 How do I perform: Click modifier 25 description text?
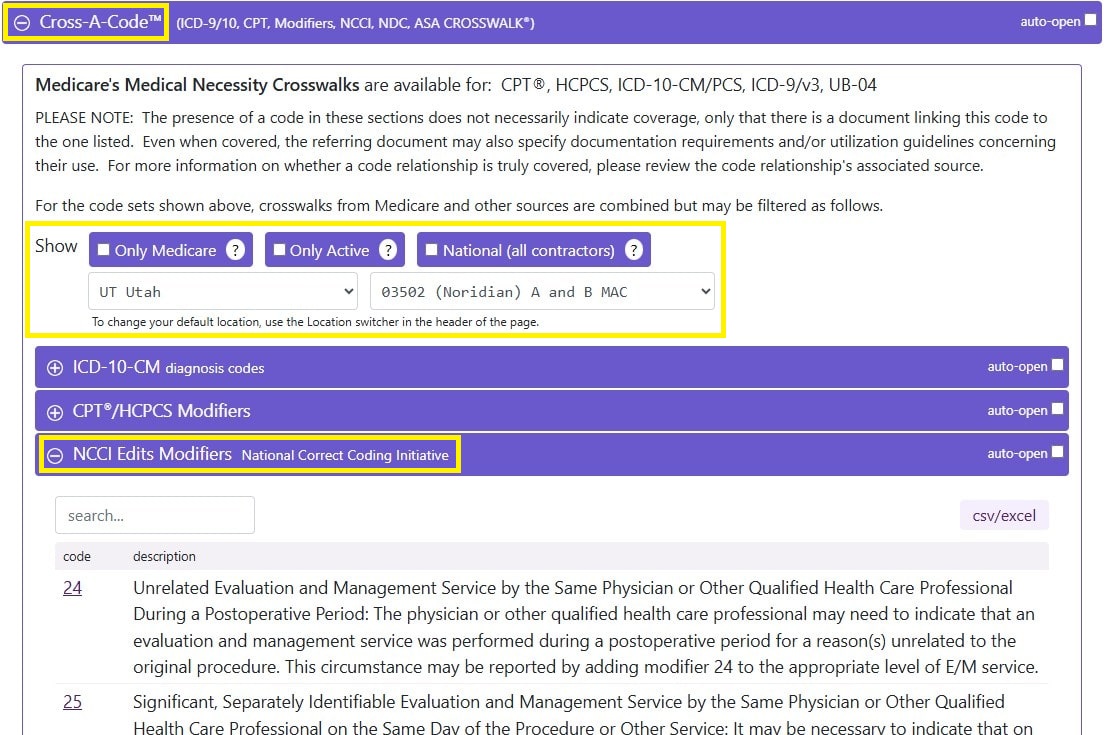pos(583,714)
